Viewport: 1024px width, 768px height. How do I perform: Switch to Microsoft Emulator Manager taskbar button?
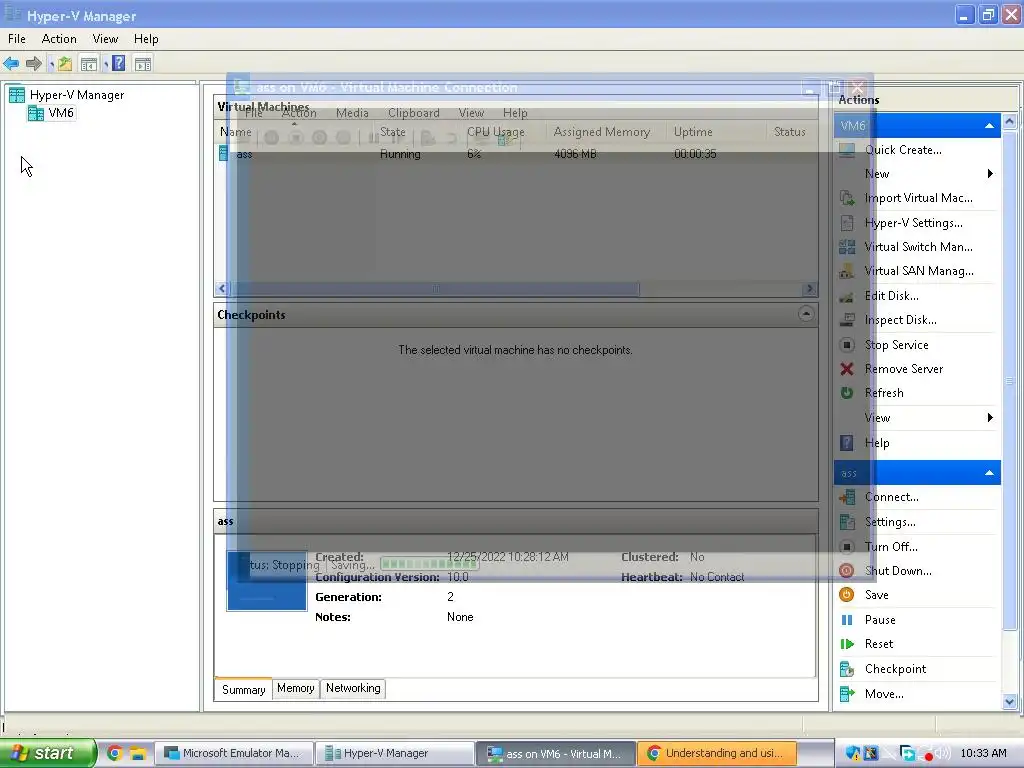233,753
